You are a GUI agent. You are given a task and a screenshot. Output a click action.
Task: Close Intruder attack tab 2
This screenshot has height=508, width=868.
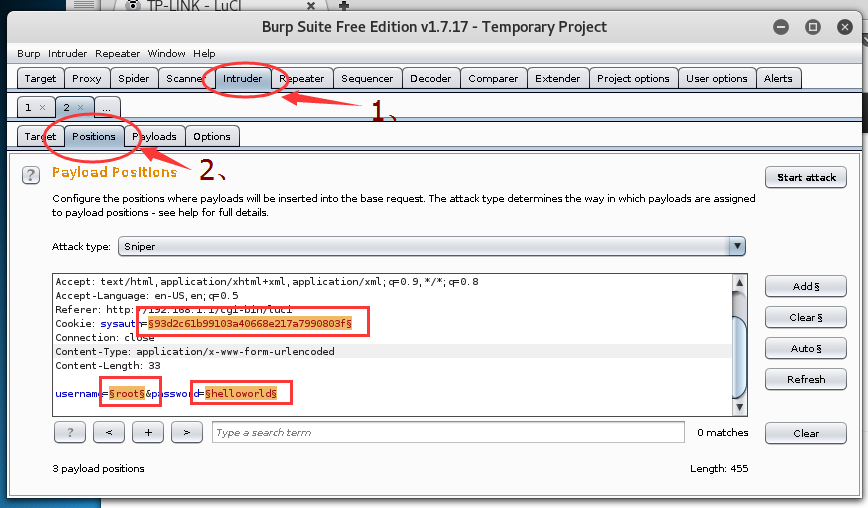81,107
